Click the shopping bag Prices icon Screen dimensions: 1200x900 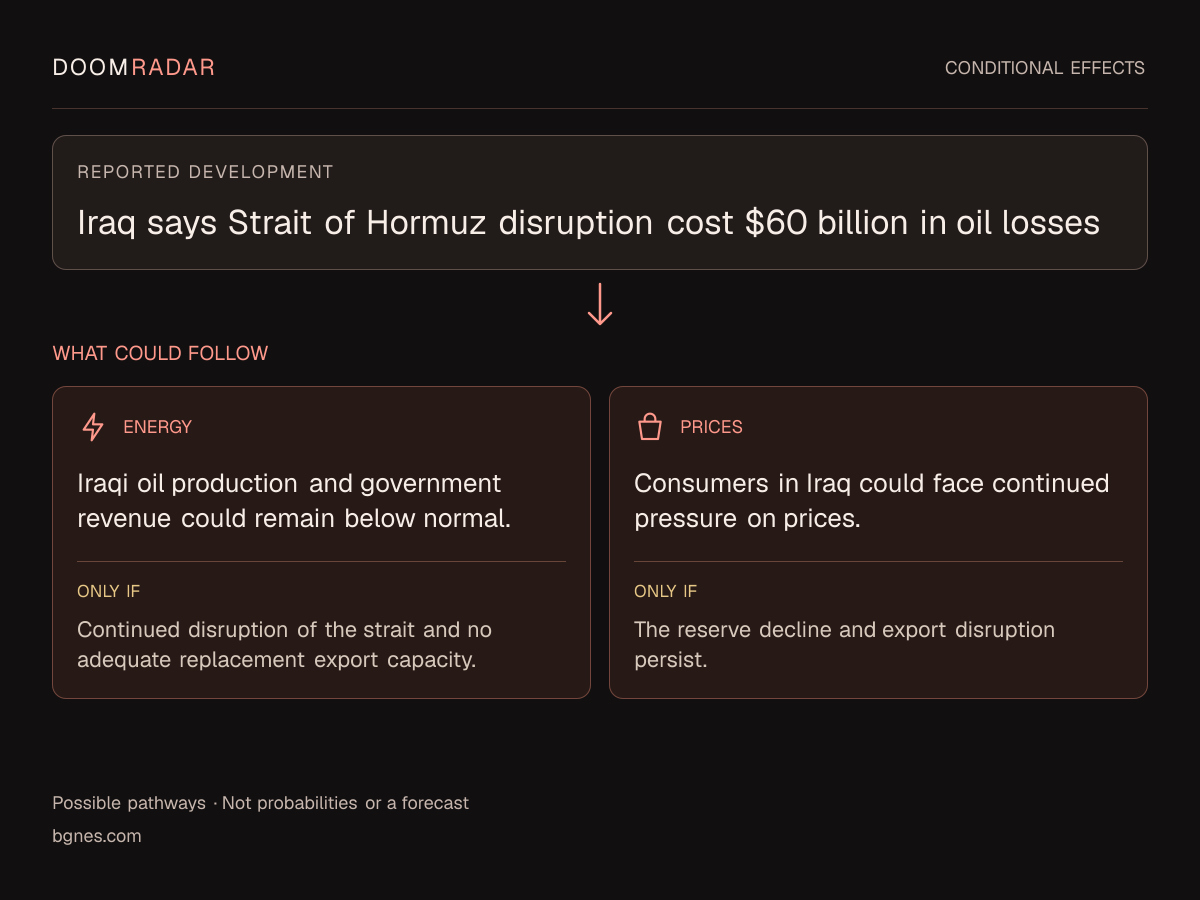point(650,427)
